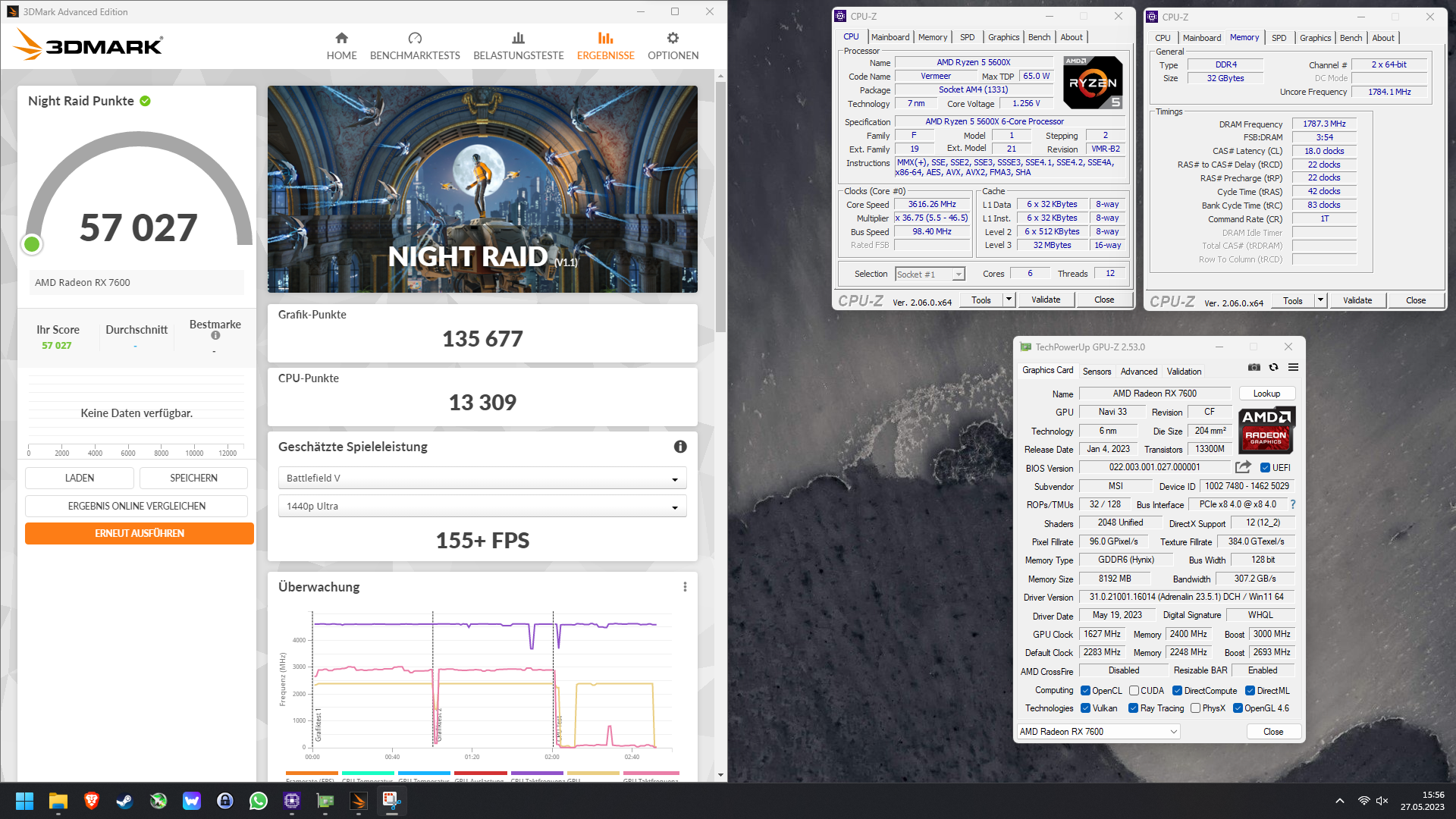Click ERNEUT AUSFÜHREN button
This screenshot has width=1456, height=819.
(140, 533)
